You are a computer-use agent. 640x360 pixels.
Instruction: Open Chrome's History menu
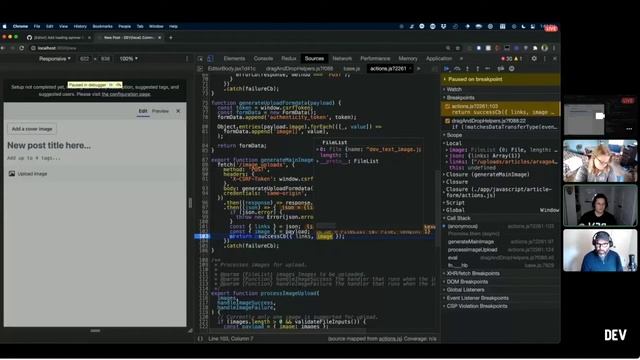[80, 26]
